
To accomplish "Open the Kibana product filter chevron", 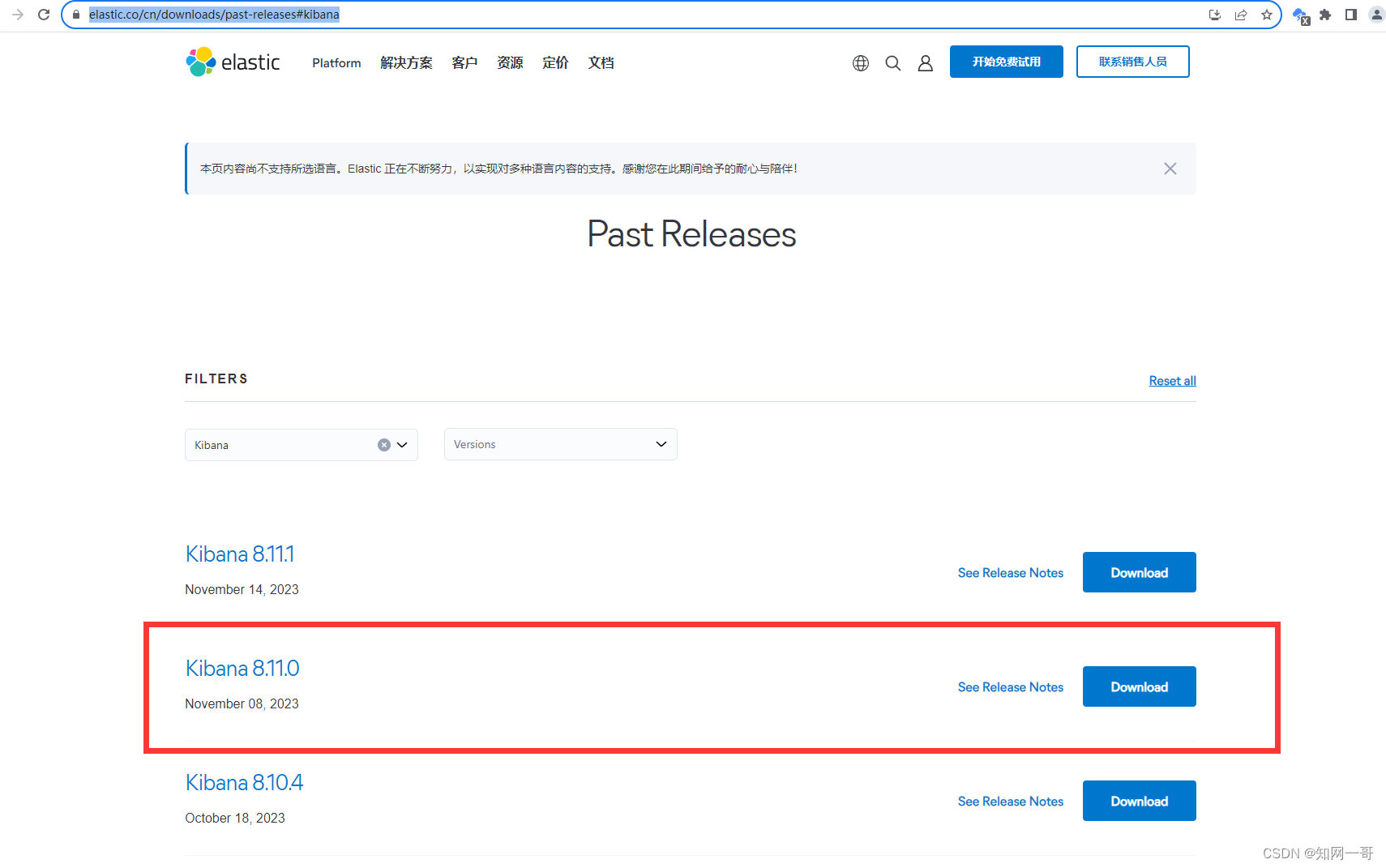I will point(401,444).
